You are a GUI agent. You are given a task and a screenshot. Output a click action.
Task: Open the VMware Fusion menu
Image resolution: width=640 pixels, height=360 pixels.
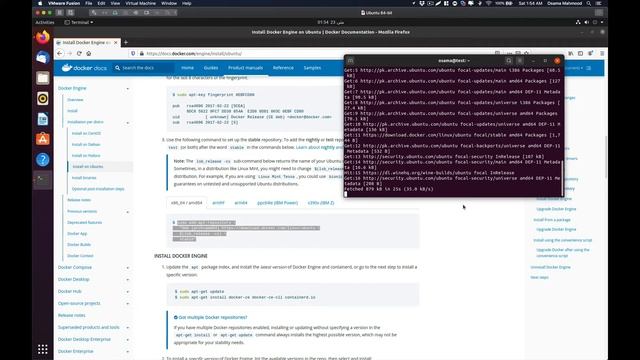click(64, 3)
